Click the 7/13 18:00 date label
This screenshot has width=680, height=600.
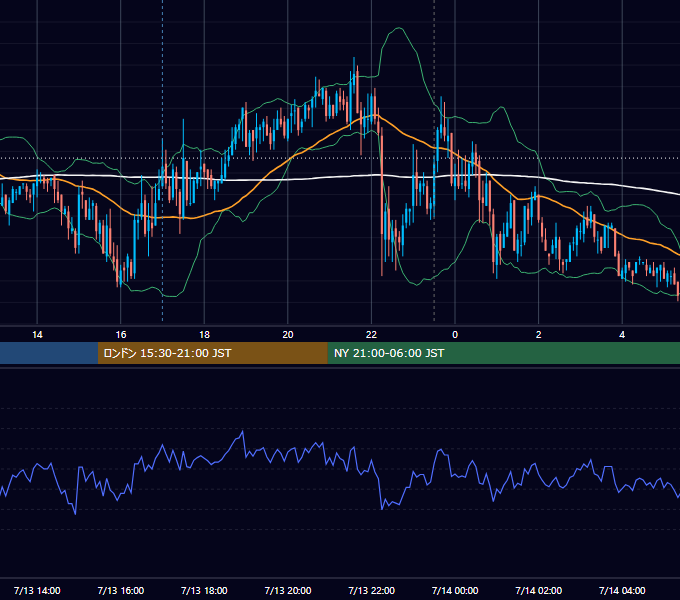[204, 590]
